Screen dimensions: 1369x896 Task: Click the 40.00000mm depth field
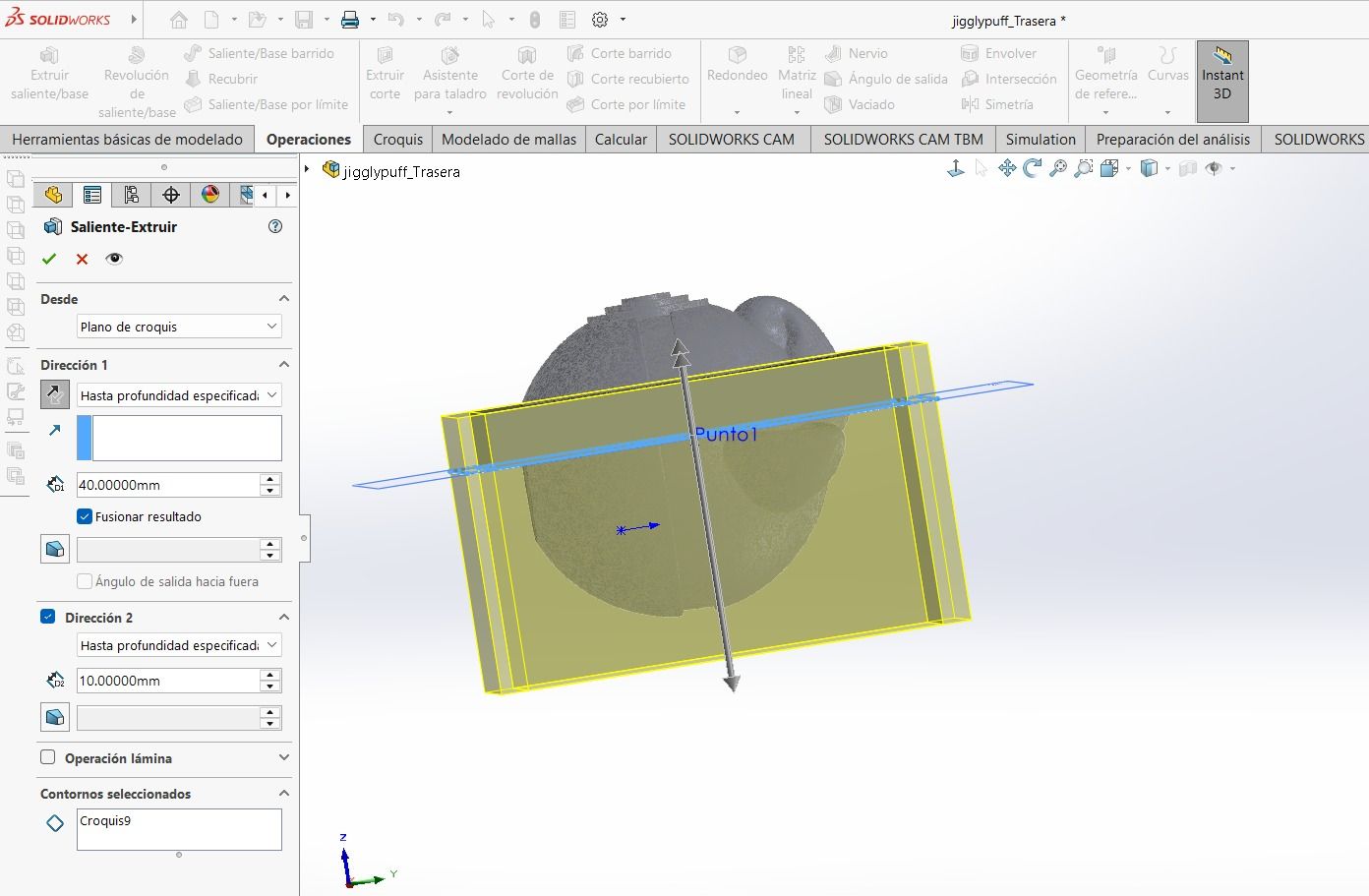168,485
